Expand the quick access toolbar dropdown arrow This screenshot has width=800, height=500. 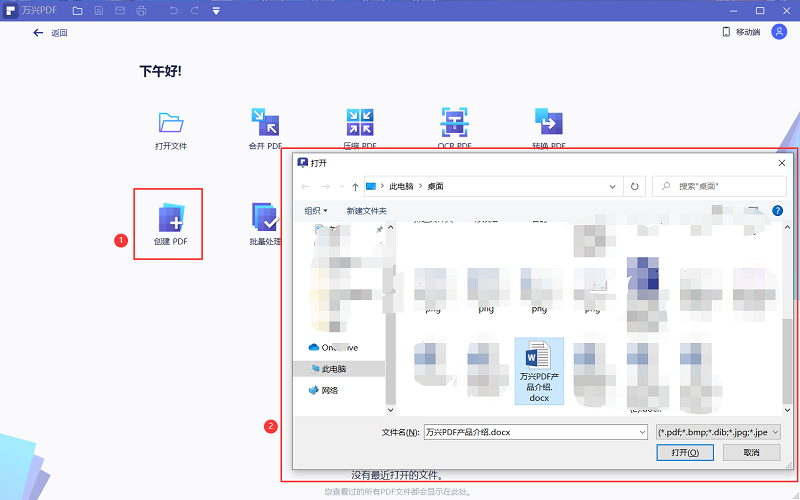point(216,10)
